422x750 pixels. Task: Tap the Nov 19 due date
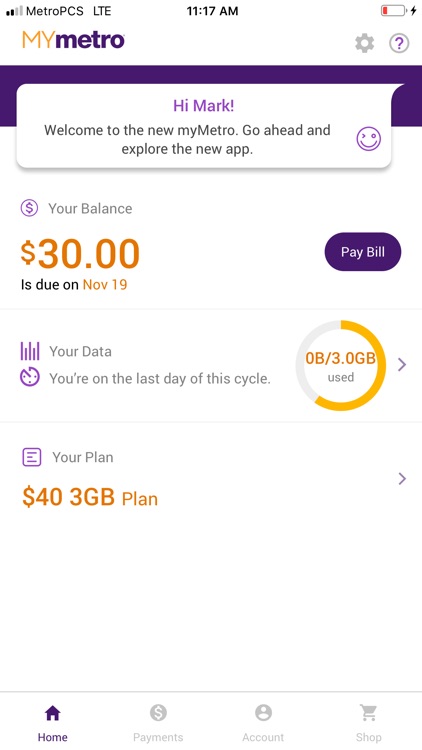tap(105, 285)
